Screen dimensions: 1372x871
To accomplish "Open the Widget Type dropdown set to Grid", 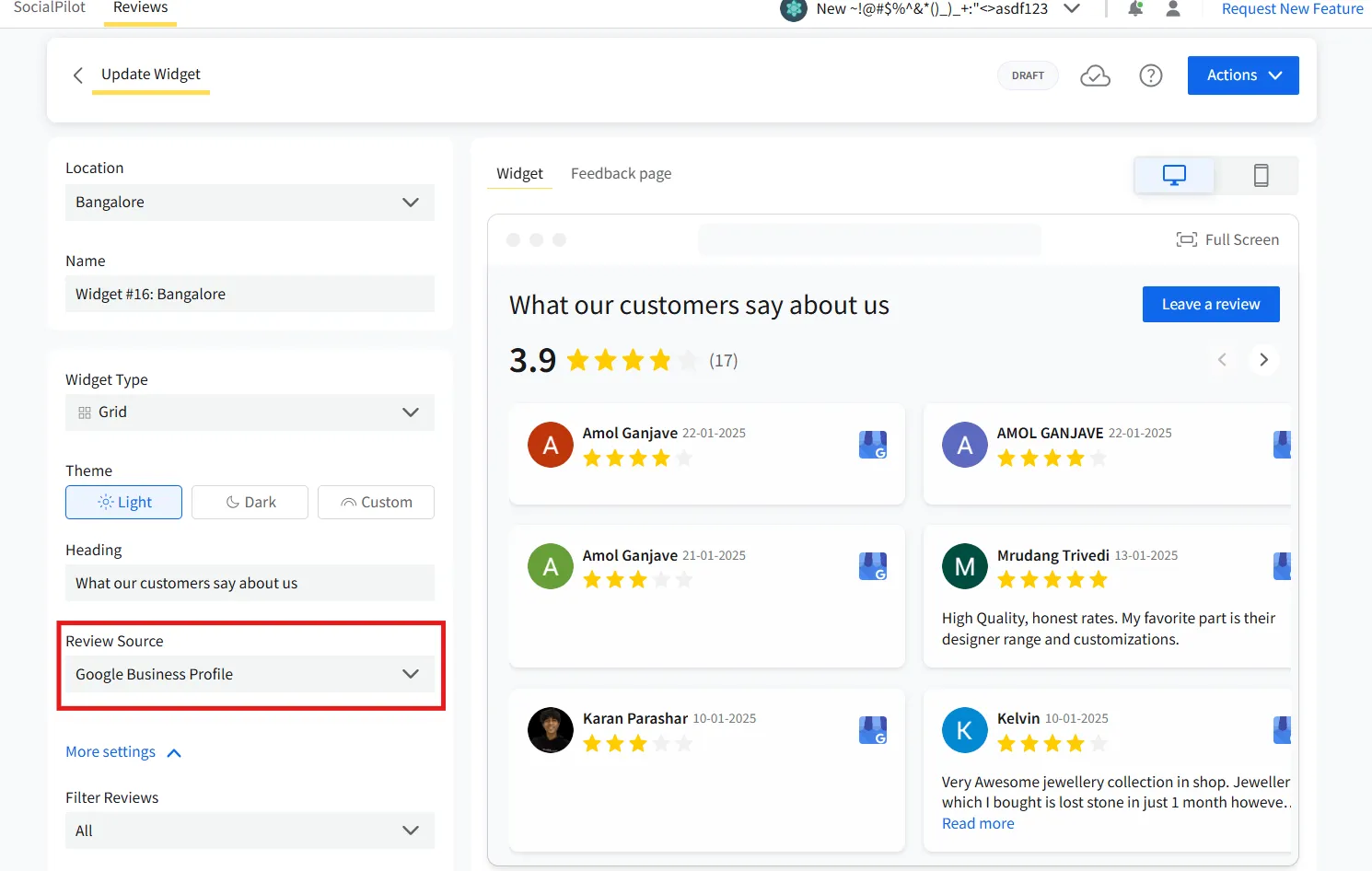I will click(250, 412).
